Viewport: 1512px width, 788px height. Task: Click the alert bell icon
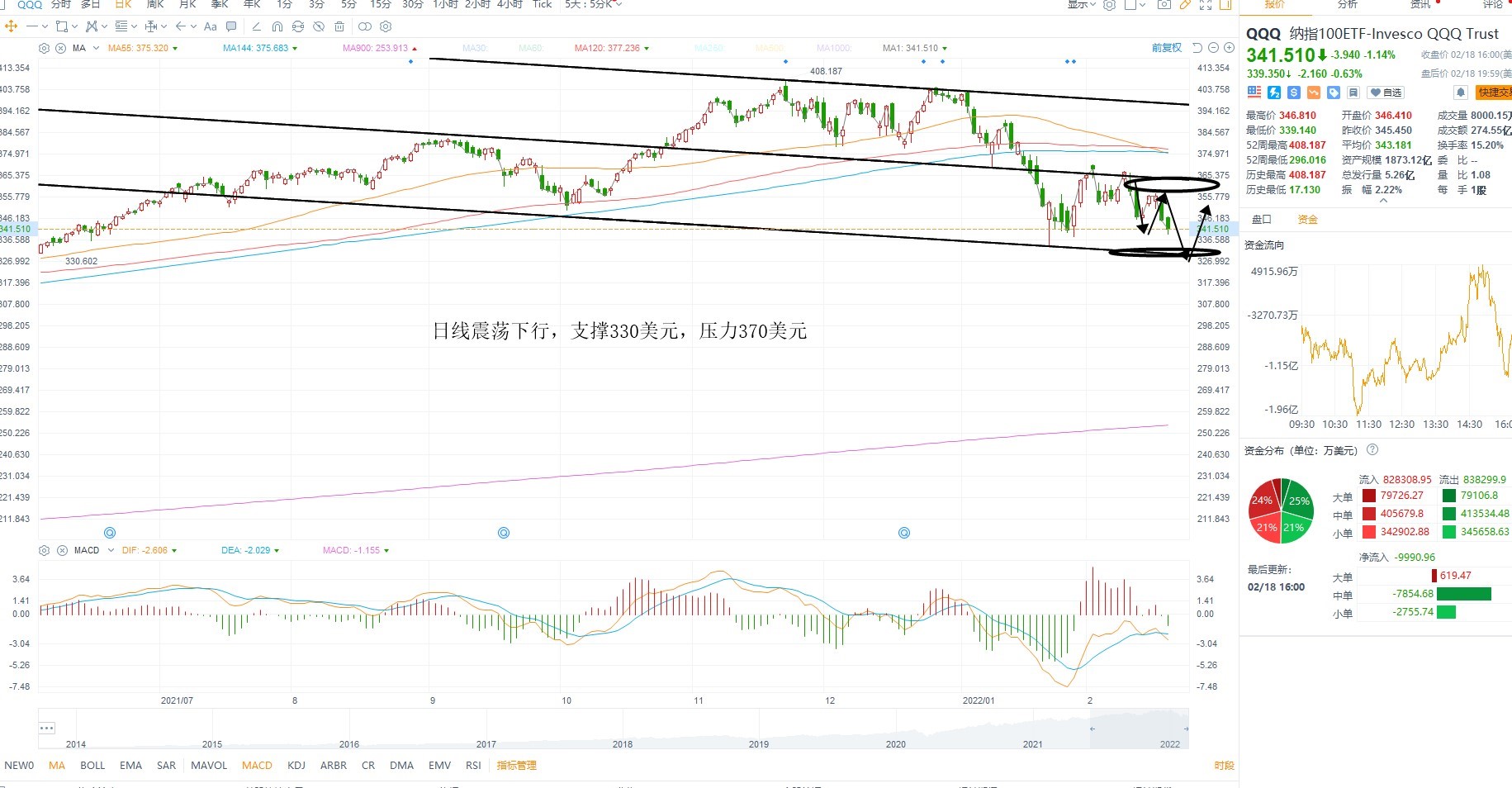1461,93
